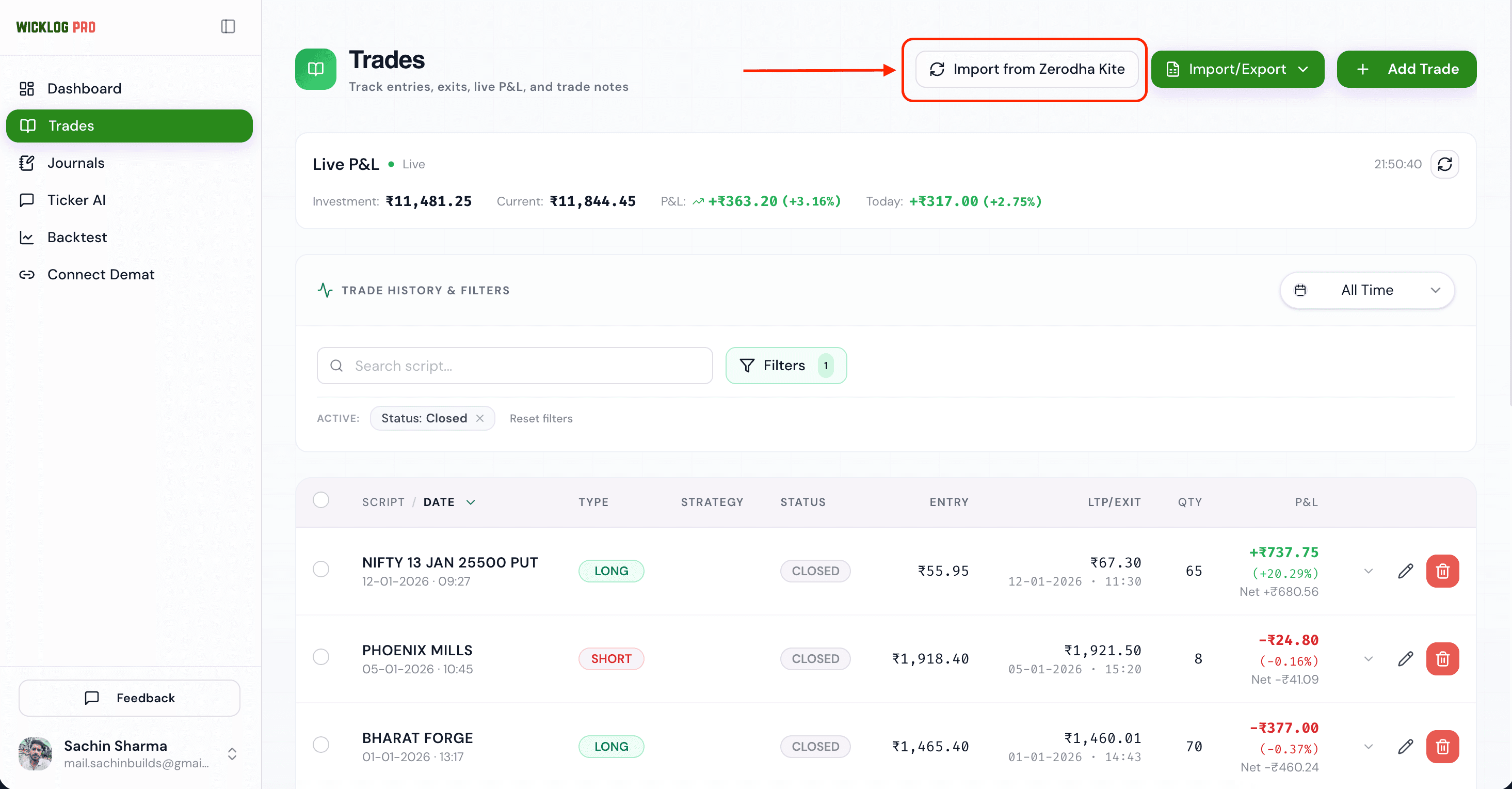Click the trade history pulse icon
The width and height of the screenshot is (1512, 789).
(325, 290)
